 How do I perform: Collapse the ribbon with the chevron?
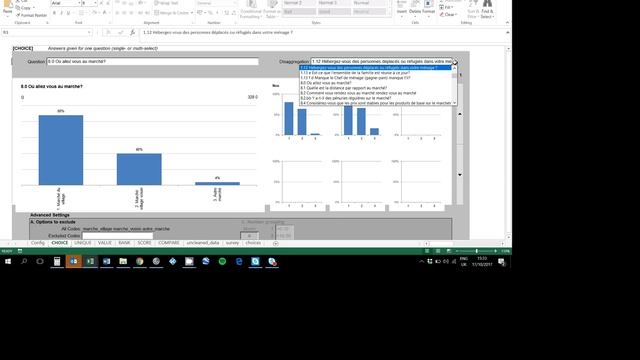(507, 23)
